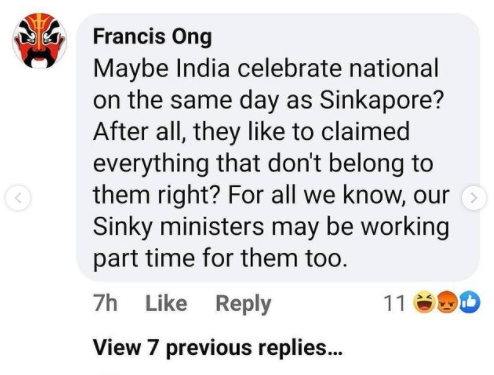Reply to Francis Ong's comment
This screenshot has width=494, height=375.
click(x=243, y=304)
